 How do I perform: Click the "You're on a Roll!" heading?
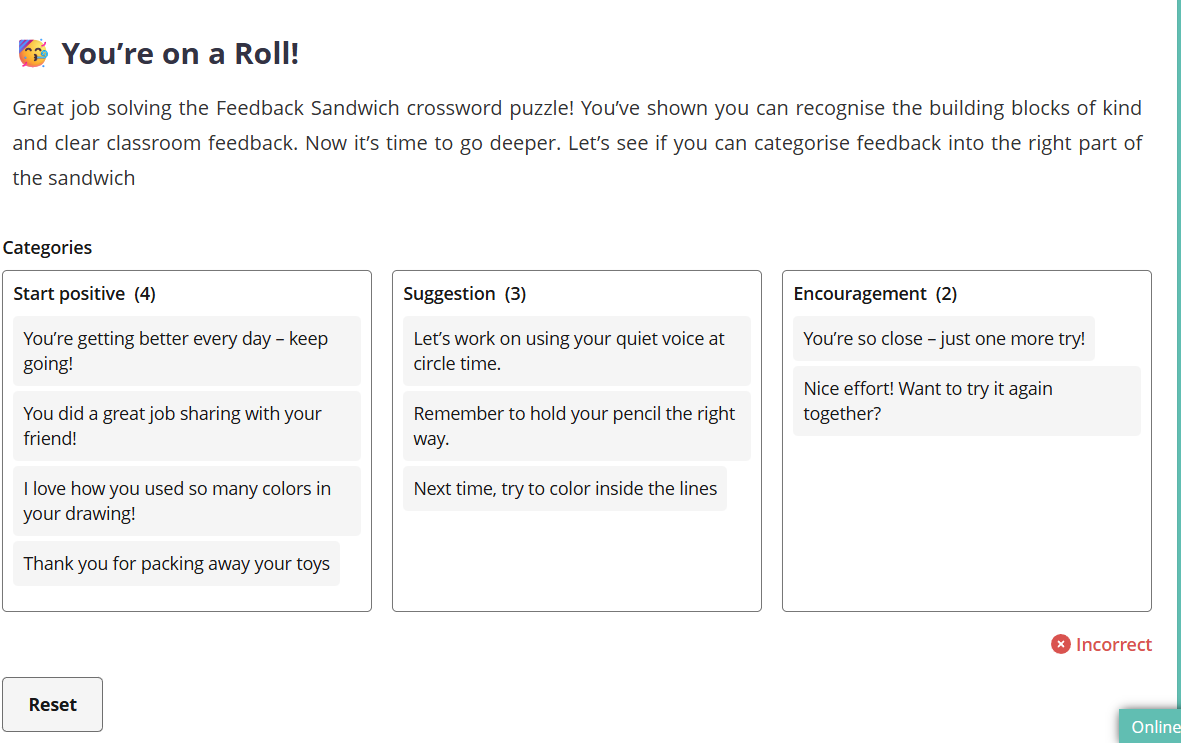click(180, 53)
